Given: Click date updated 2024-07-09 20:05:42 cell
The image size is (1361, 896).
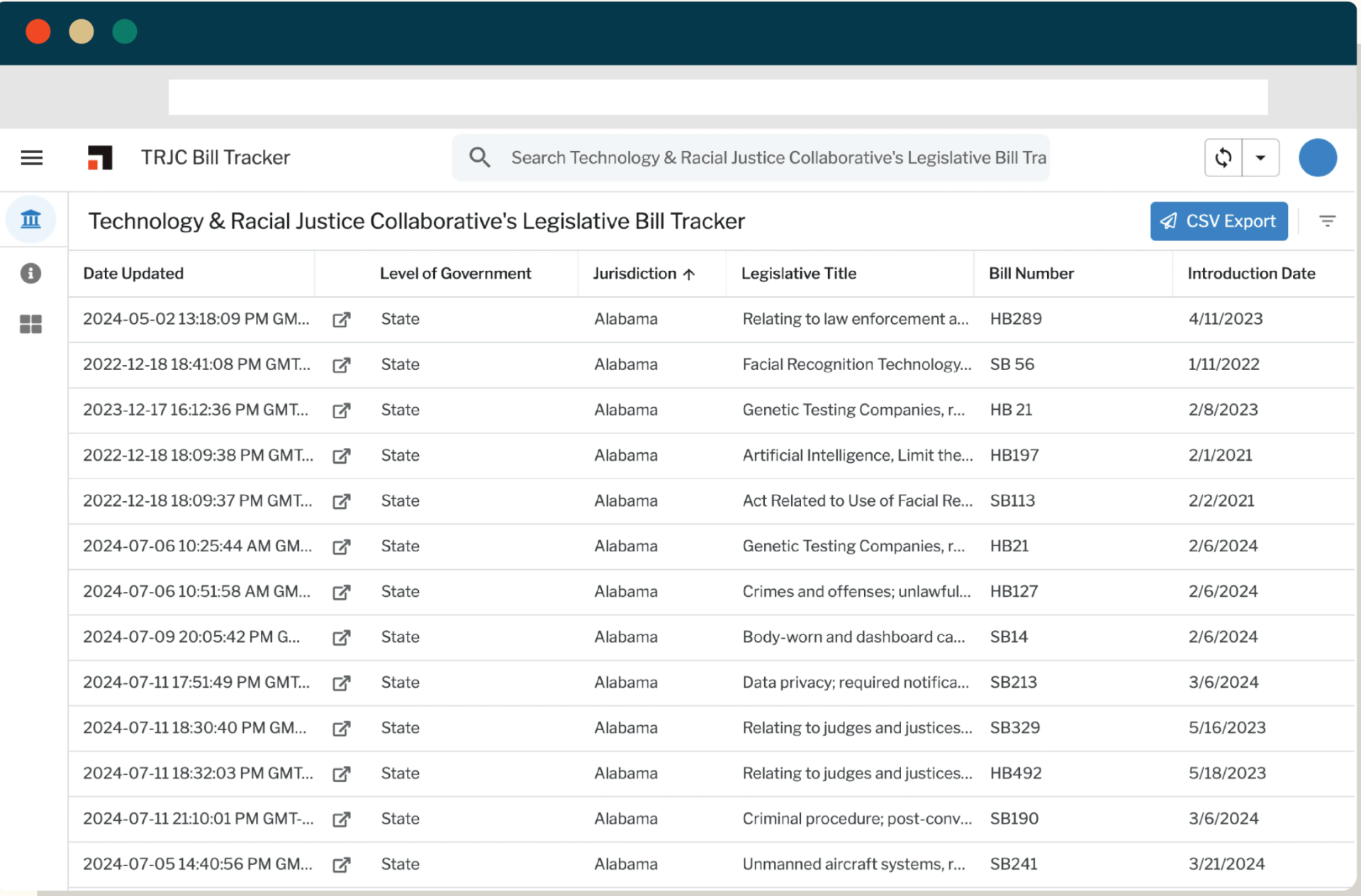Looking at the screenshot, I should click(191, 637).
